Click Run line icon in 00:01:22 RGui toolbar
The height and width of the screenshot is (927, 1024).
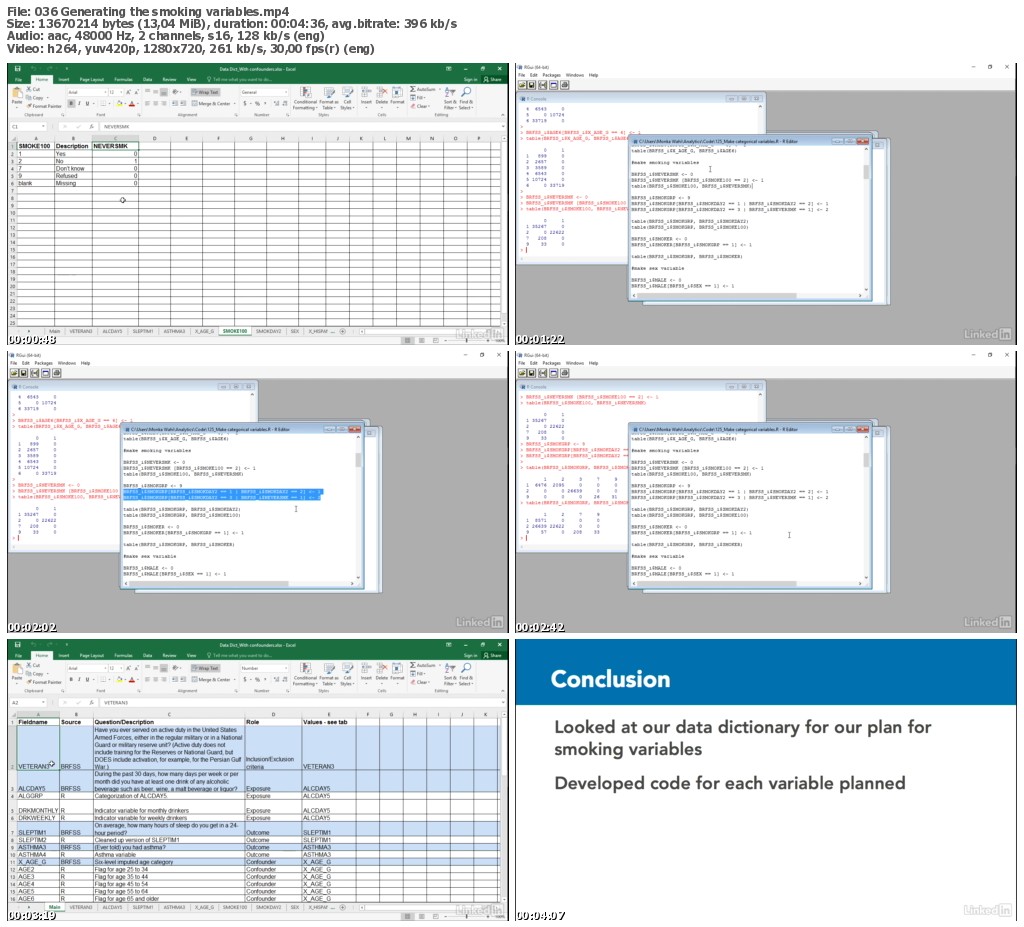coord(543,85)
